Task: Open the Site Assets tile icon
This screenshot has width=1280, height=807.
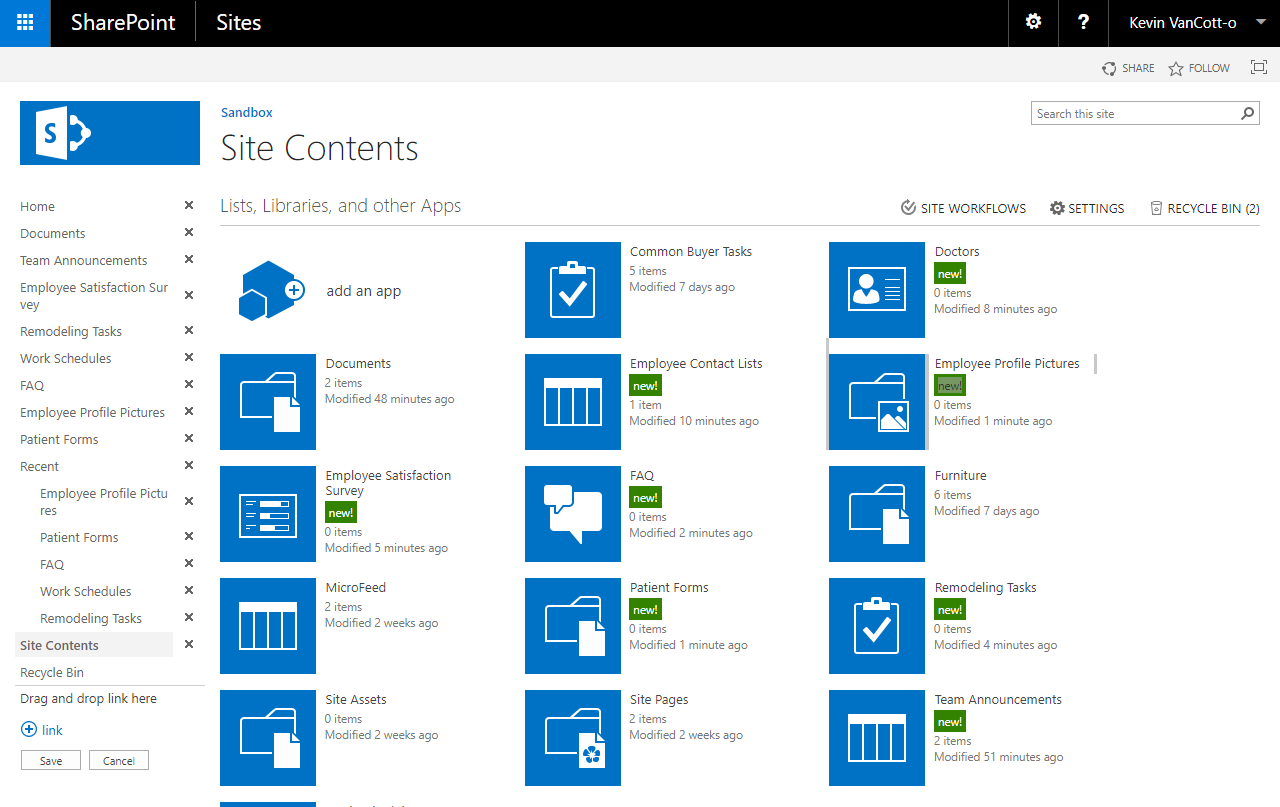Action: [x=268, y=738]
